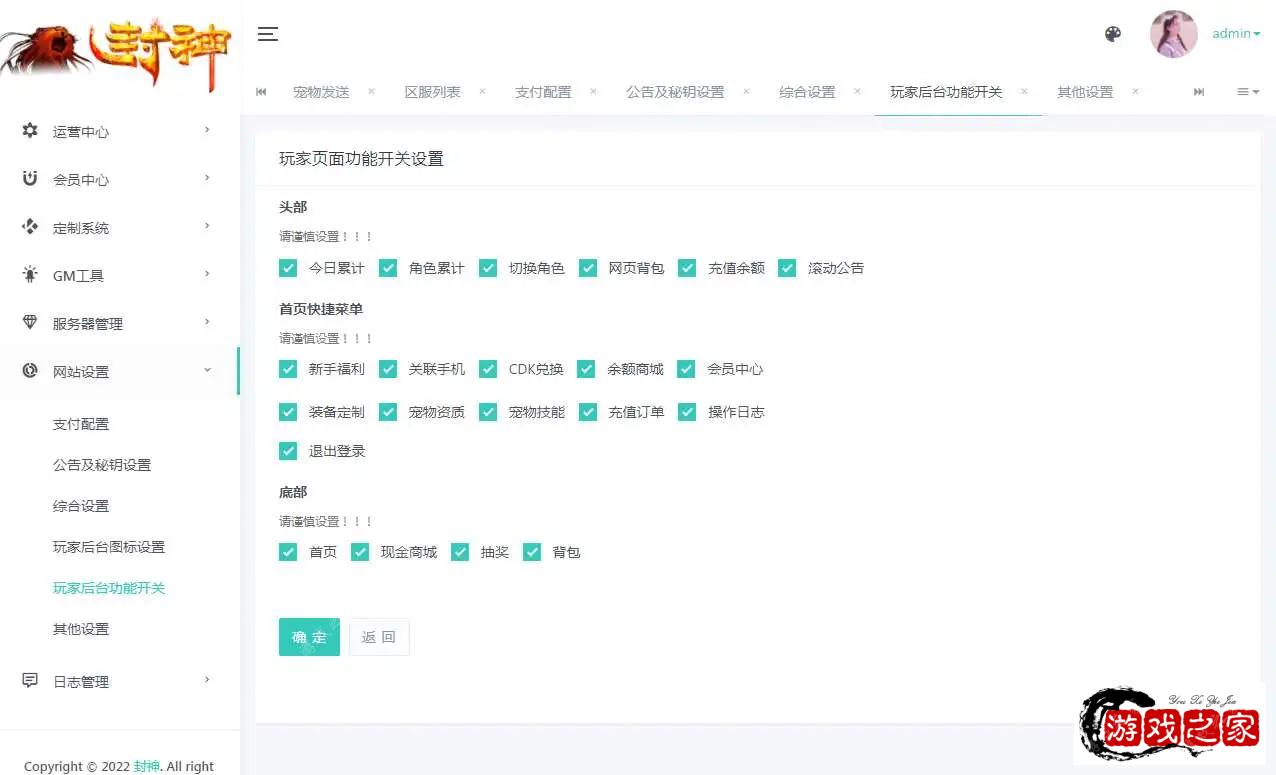The height and width of the screenshot is (775, 1276).
Task: Collapse the sidebar with the hamburger icon
Action: pos(267,34)
